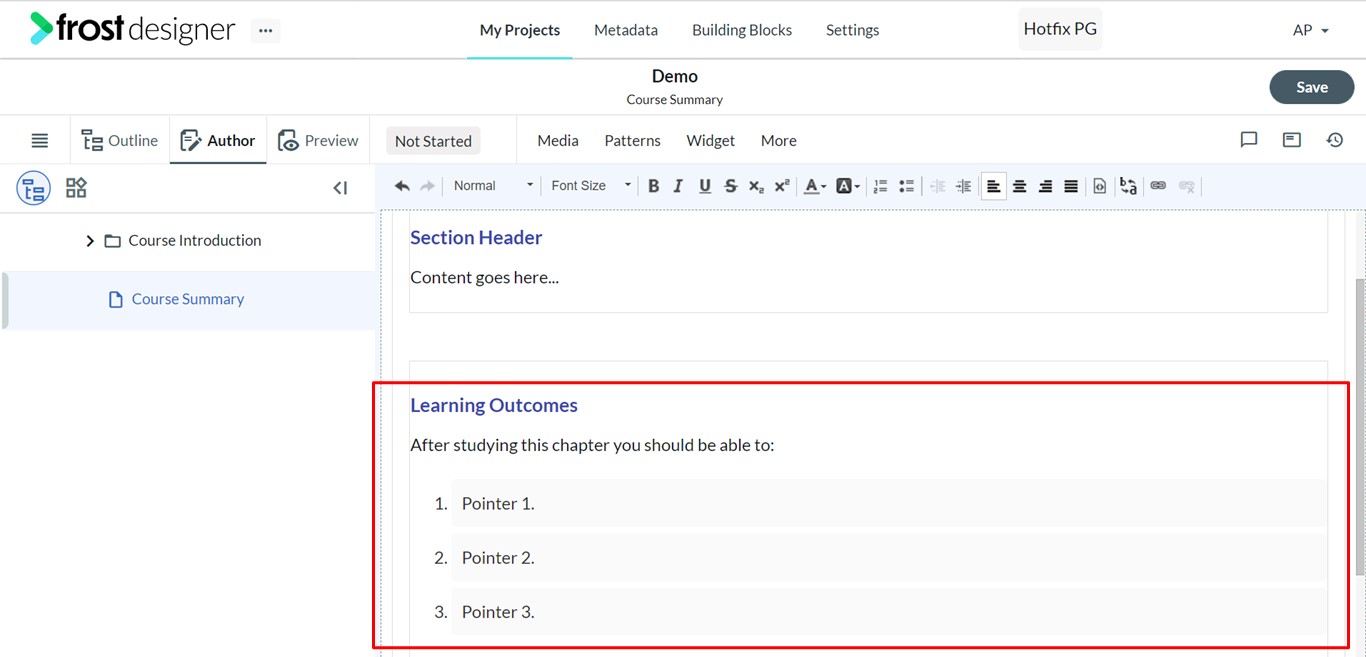Collapse the left sidebar panel
The image size is (1366, 657).
pyautogui.click(x=340, y=188)
